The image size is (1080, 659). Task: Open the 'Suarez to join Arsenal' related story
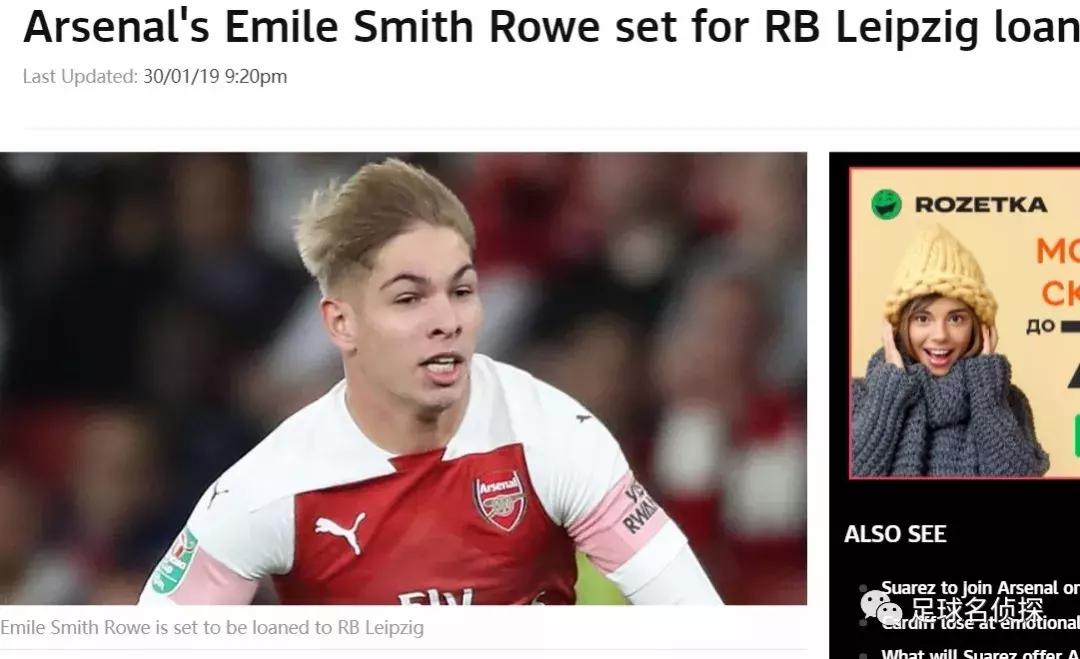tap(980, 587)
